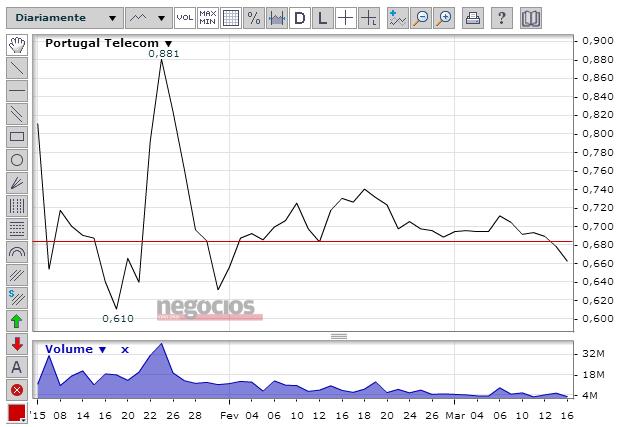Viewport: 640px width, 427px height.
Task: Grab the panel splitter handle above Volume
Action: [339, 337]
